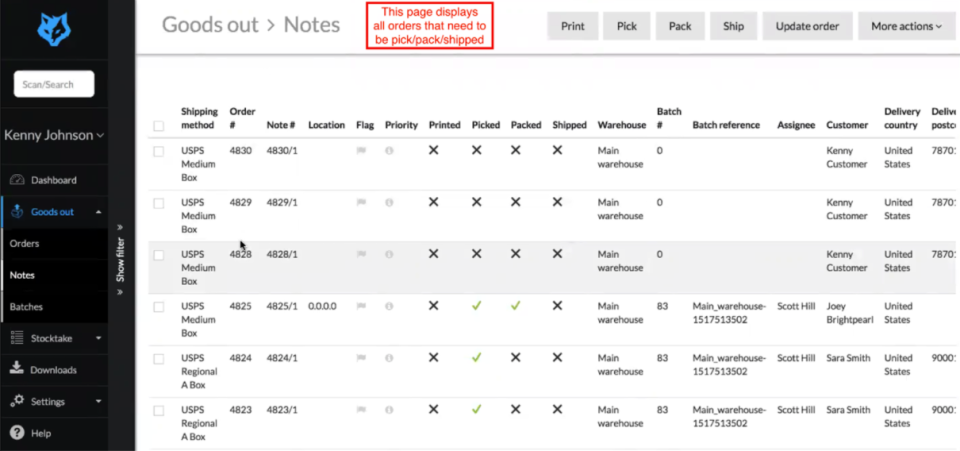The height and width of the screenshot is (451, 960).
Task: Open Notes in sidebar
Action: pyautogui.click(x=22, y=275)
